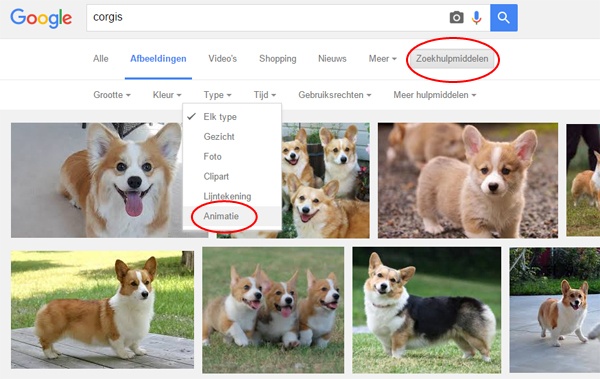Select Lijntekening in the Type menu
The width and height of the screenshot is (600, 379).
pos(232,196)
